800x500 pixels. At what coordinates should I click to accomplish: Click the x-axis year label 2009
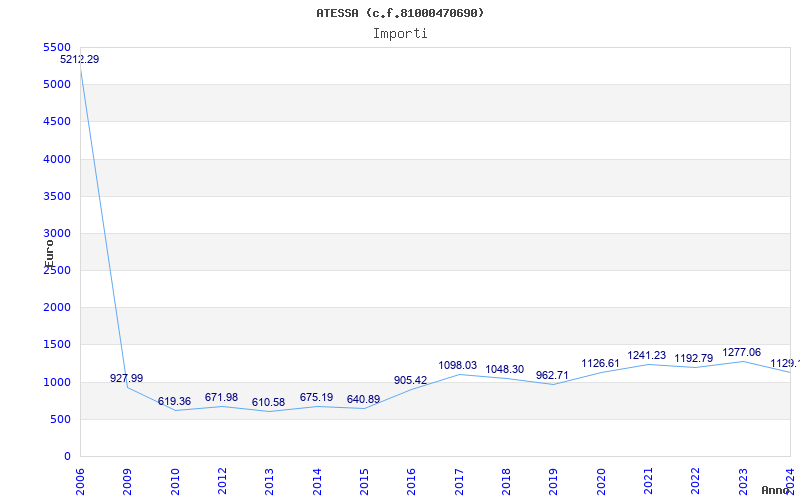(x=127, y=482)
